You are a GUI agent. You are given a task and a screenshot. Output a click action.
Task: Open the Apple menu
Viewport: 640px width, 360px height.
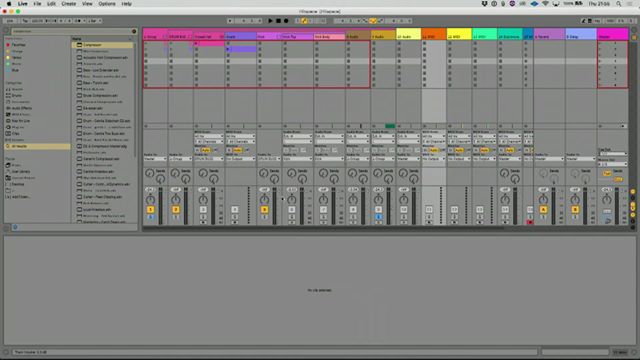click(9, 4)
